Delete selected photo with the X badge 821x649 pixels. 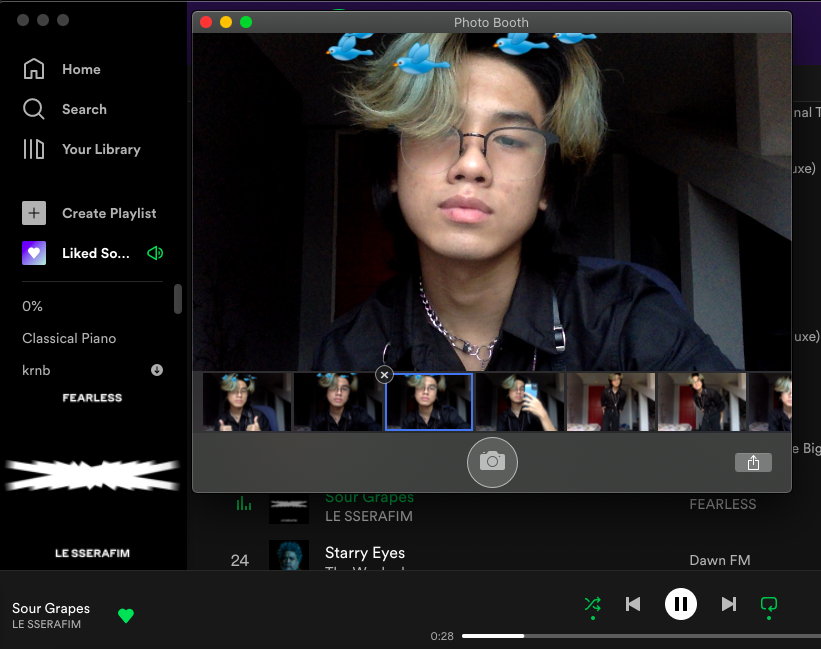pyautogui.click(x=384, y=375)
